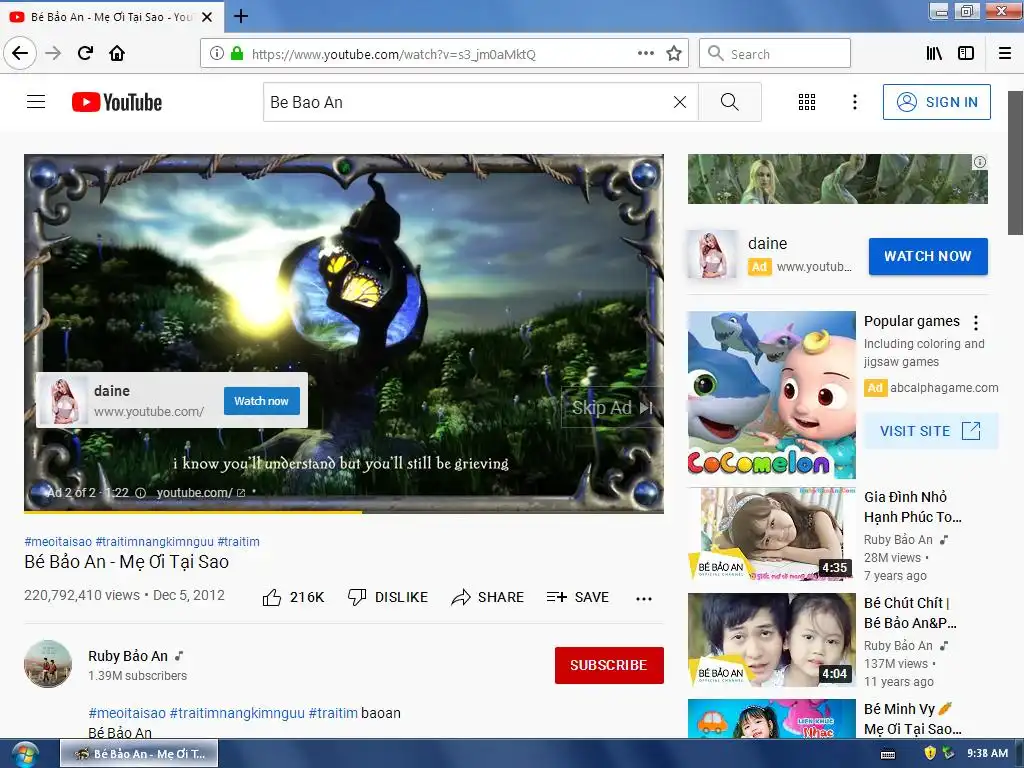The width and height of the screenshot is (1024, 768).
Task: Open a new browser tab with plus button
Action: [240, 16]
